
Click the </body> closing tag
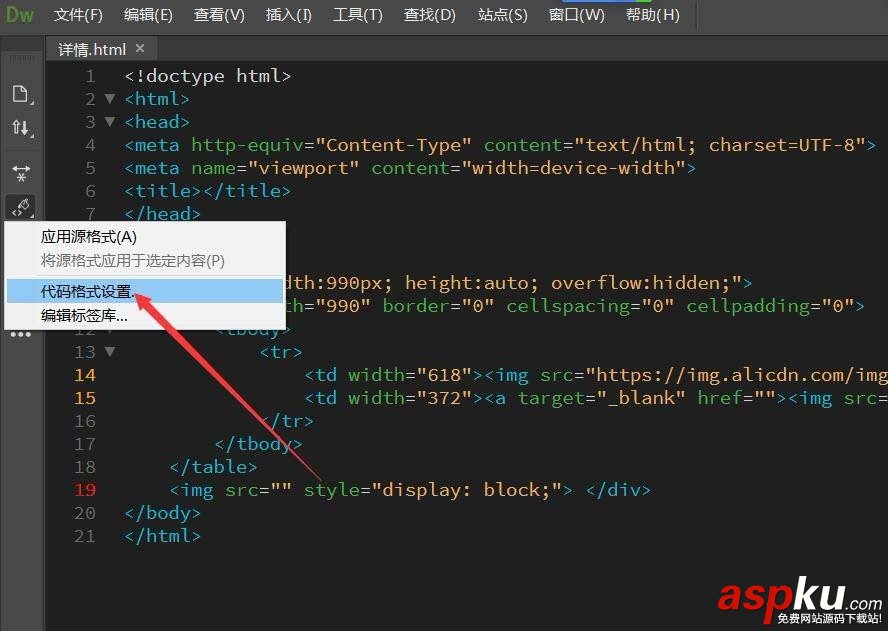(163, 513)
